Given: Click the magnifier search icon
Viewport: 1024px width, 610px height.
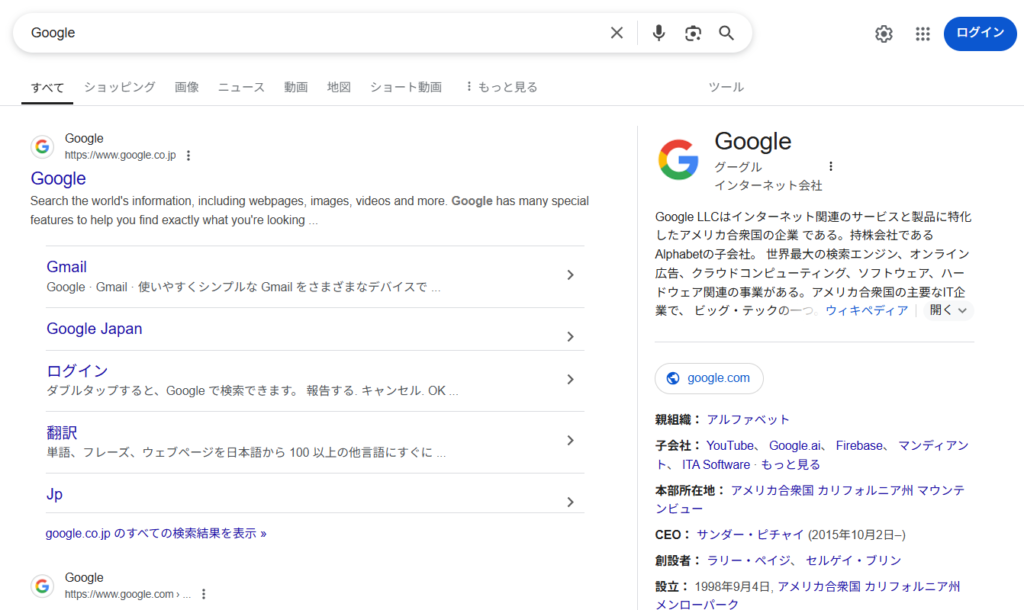Looking at the screenshot, I should pyautogui.click(x=726, y=33).
